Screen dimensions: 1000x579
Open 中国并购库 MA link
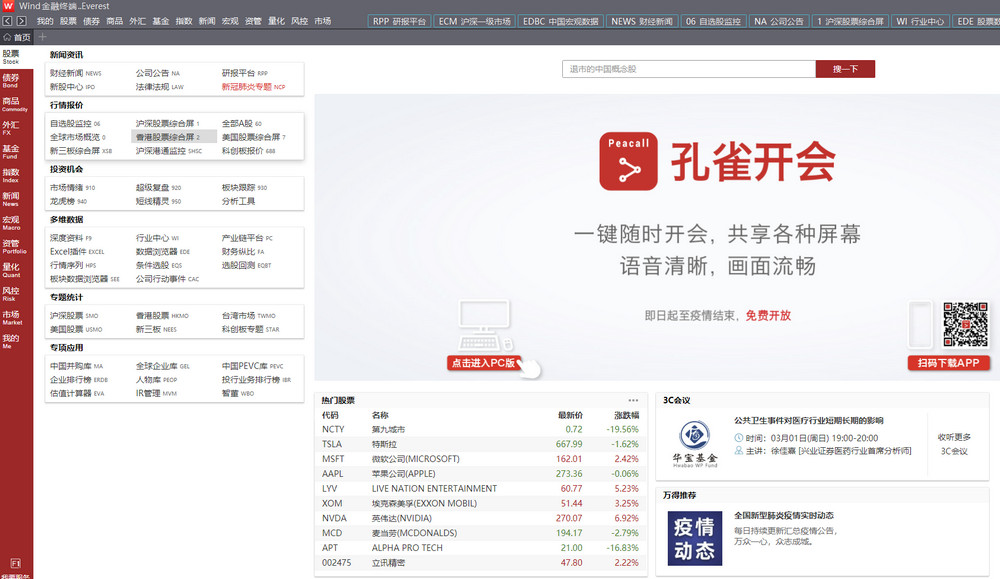point(76,366)
